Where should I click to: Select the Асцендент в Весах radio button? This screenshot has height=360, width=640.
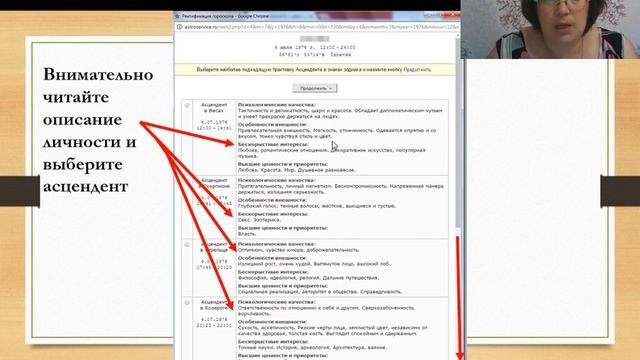point(187,105)
